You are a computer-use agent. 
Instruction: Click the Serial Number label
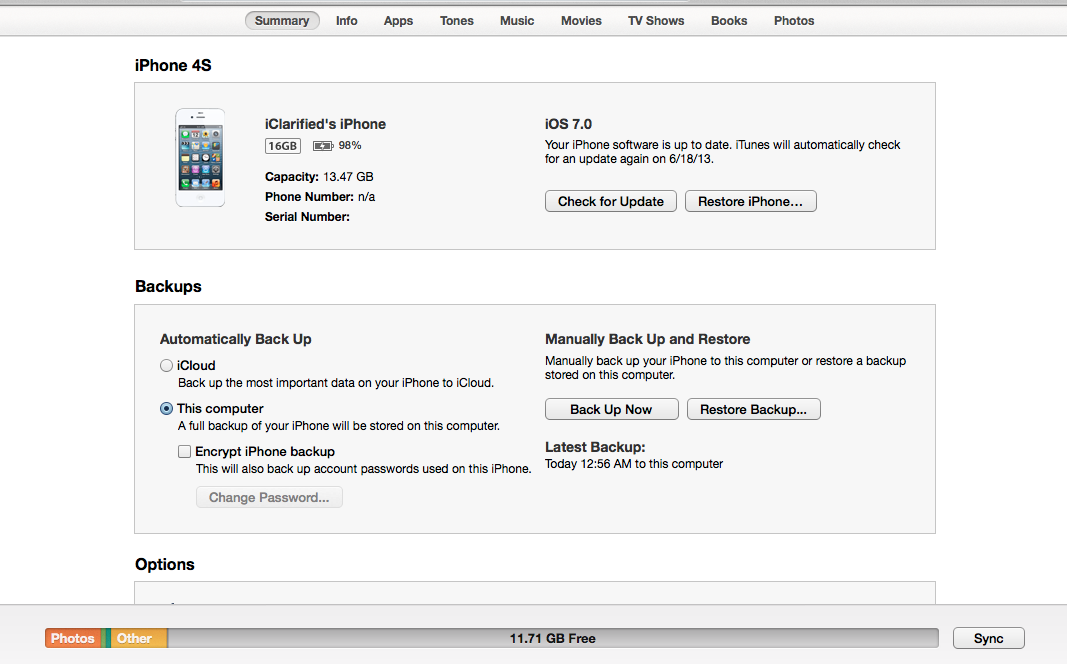[x=307, y=217]
